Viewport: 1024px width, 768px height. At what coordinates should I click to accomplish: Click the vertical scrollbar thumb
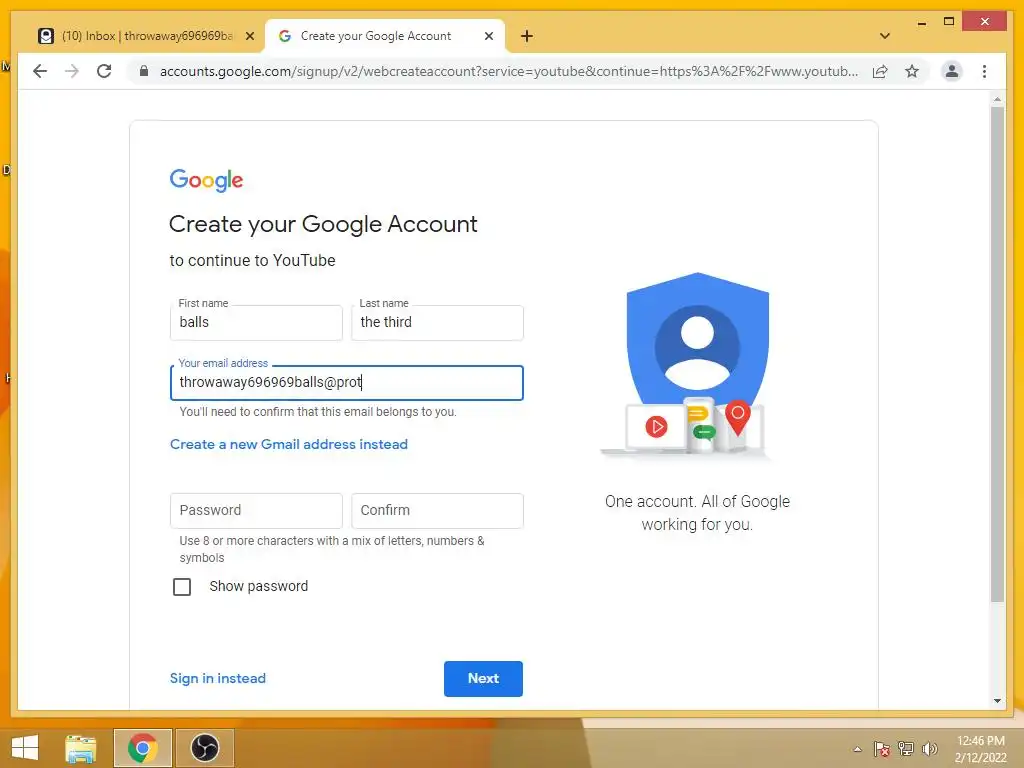[x=997, y=355]
